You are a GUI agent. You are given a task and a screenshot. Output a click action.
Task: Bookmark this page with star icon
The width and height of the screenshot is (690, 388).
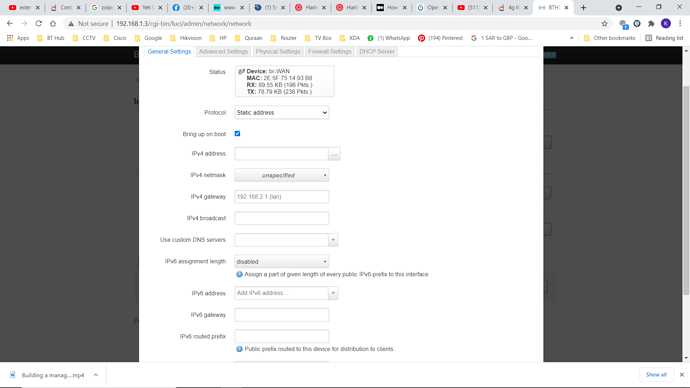[x=605, y=24]
